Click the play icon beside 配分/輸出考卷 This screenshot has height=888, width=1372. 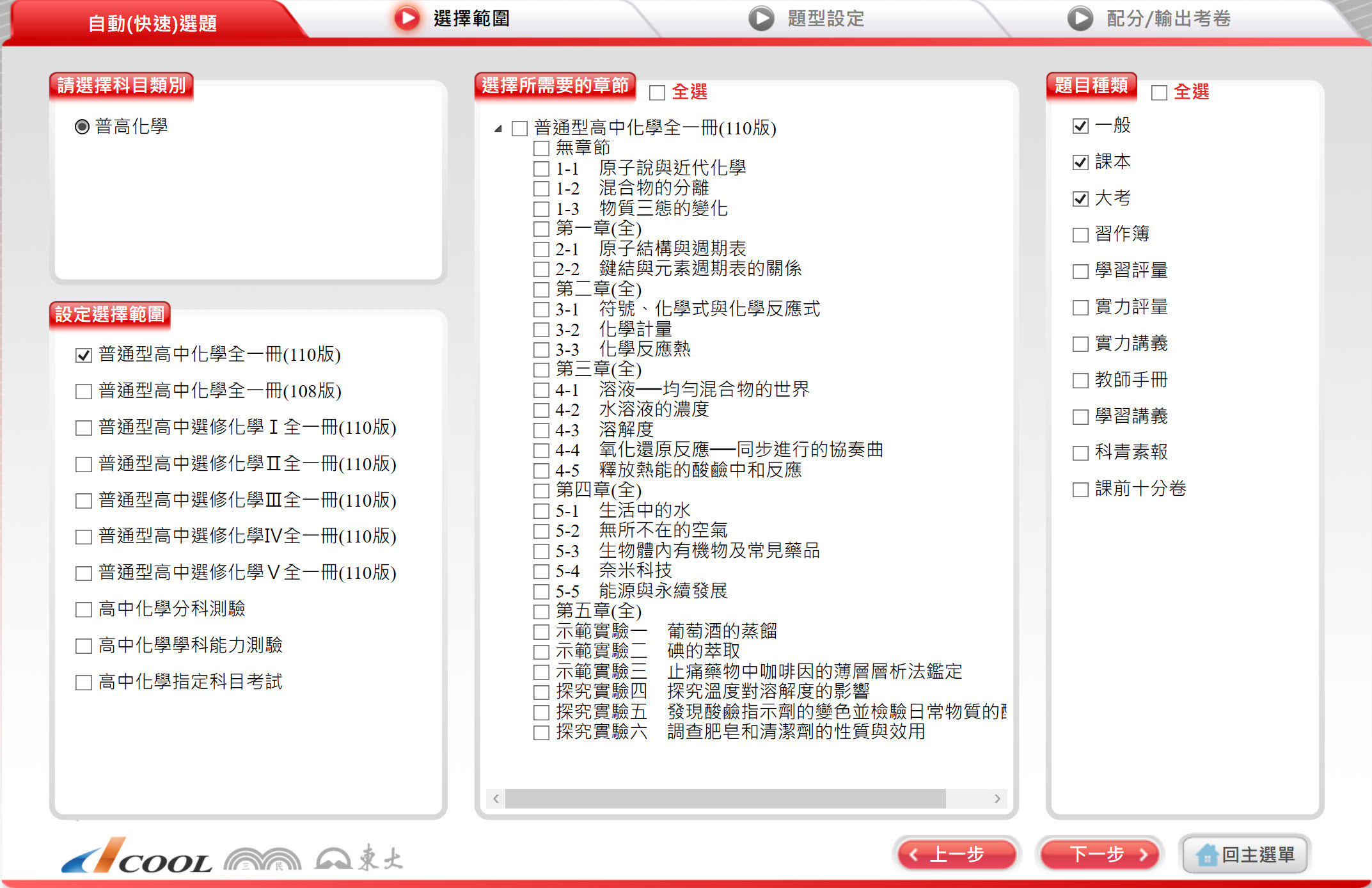[x=1080, y=19]
